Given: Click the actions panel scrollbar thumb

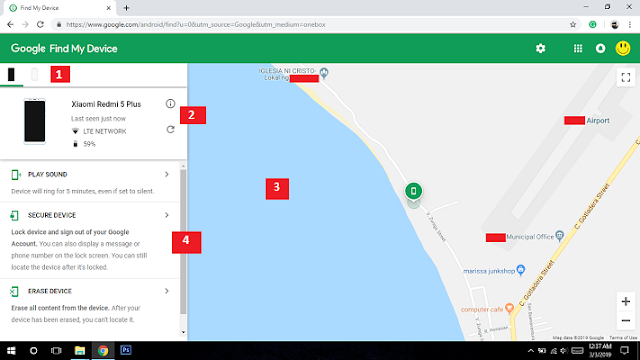Looking at the screenshot, I should click(x=183, y=241).
